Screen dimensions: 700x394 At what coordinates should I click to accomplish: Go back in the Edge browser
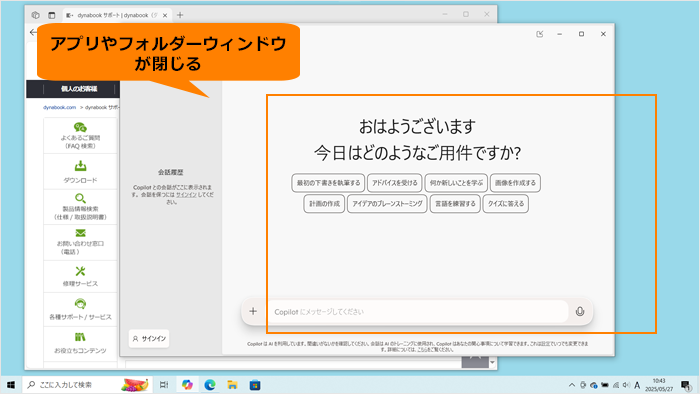(33, 32)
